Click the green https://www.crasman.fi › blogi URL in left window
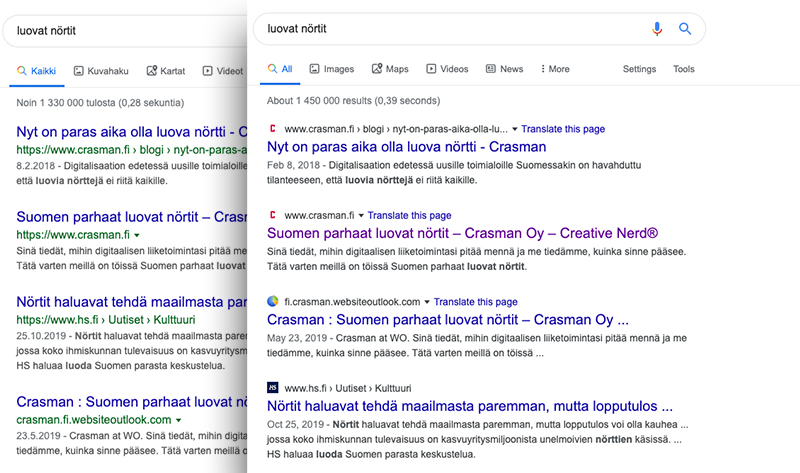The image size is (800, 473). coord(132,150)
